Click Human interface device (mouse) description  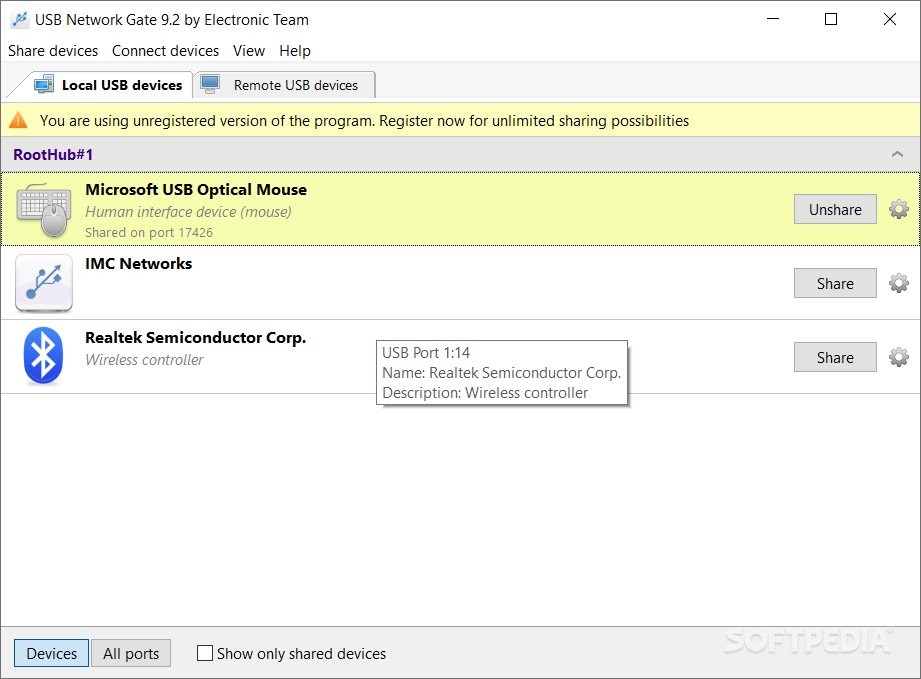coord(188,211)
